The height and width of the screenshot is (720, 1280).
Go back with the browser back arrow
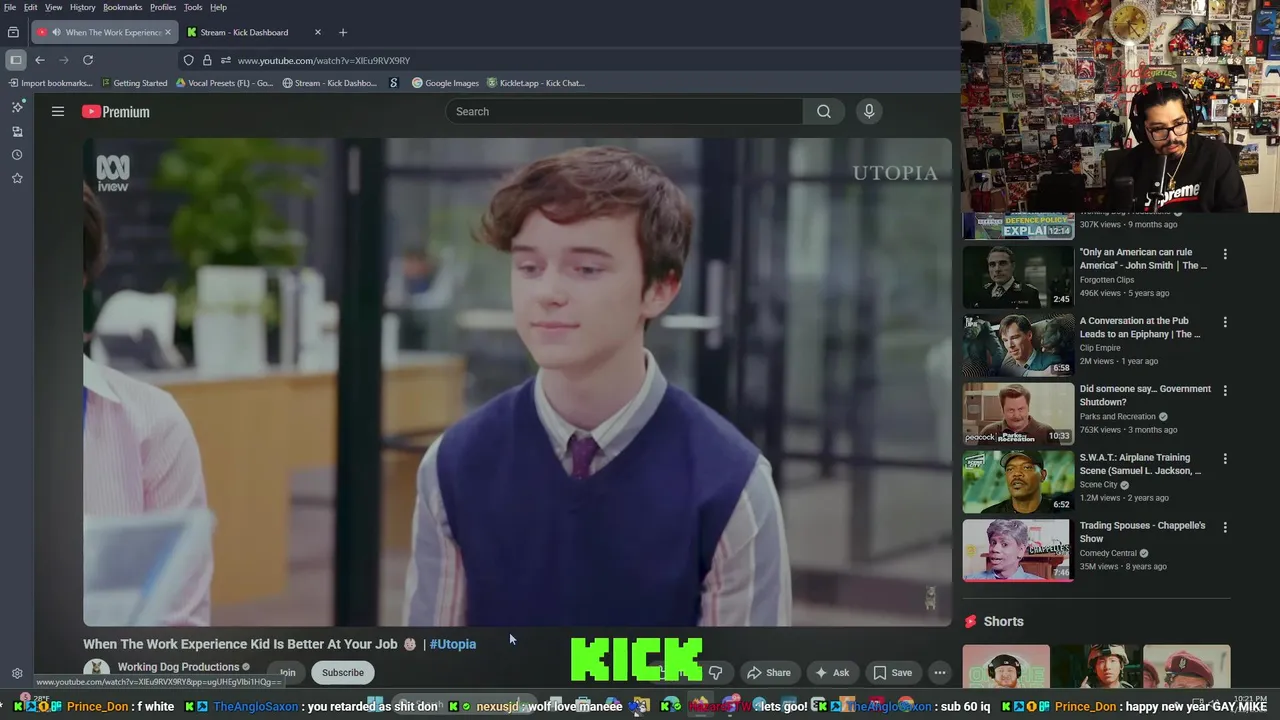point(40,60)
